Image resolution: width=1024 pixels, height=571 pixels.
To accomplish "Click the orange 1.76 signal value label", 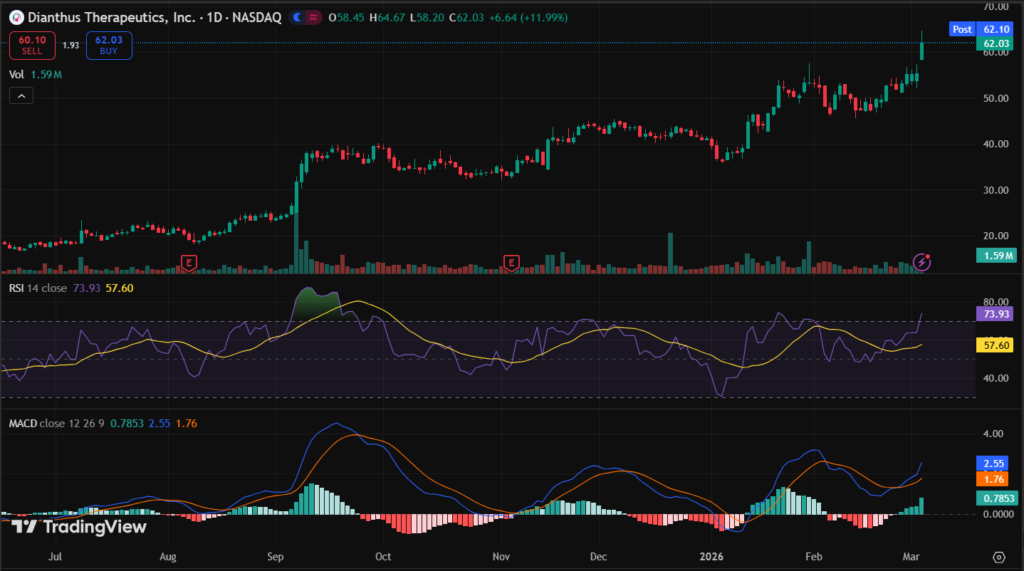I will (995, 479).
